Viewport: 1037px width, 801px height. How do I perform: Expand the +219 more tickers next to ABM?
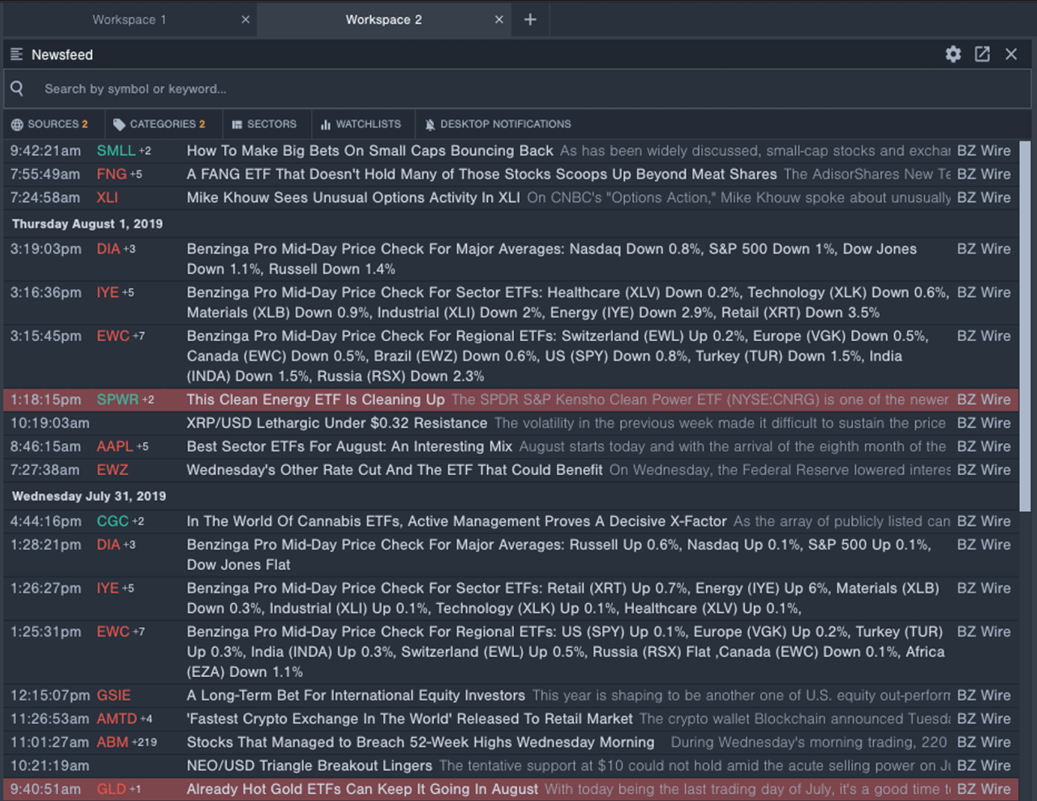pyautogui.click(x=145, y=743)
